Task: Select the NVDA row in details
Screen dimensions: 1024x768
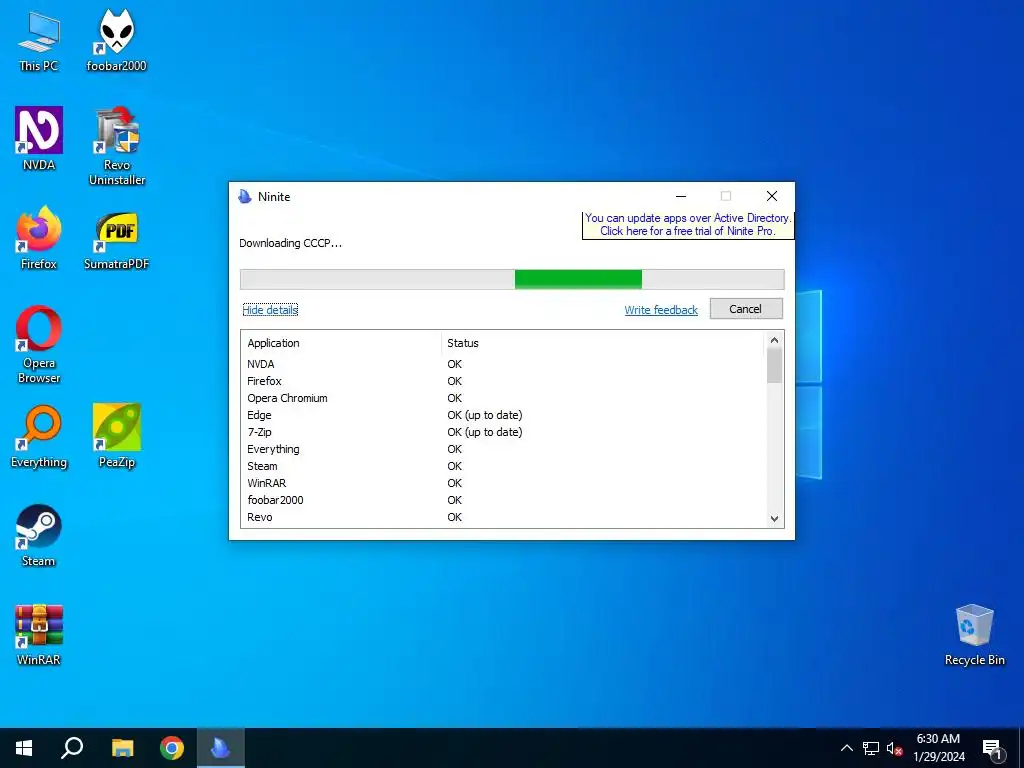Action: point(503,364)
